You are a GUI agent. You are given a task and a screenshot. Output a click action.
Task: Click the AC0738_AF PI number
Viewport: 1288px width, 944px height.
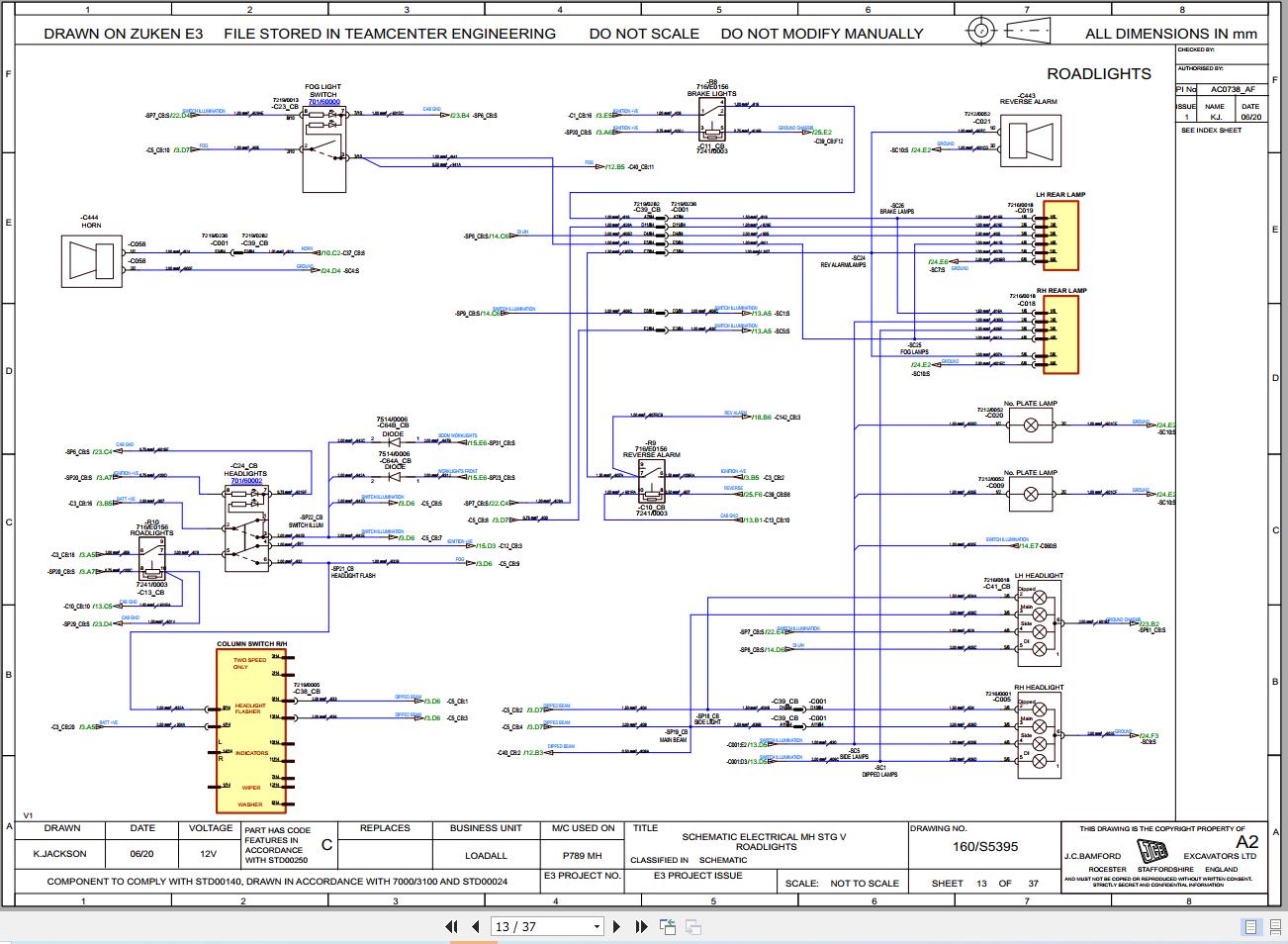(1233, 89)
